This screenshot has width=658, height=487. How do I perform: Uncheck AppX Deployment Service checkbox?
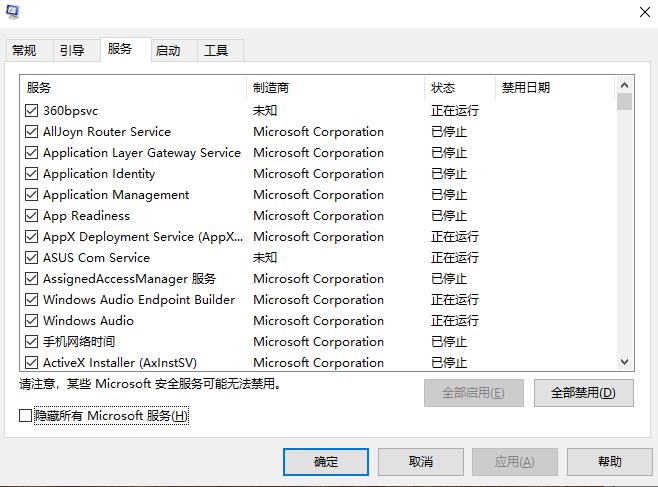31,237
